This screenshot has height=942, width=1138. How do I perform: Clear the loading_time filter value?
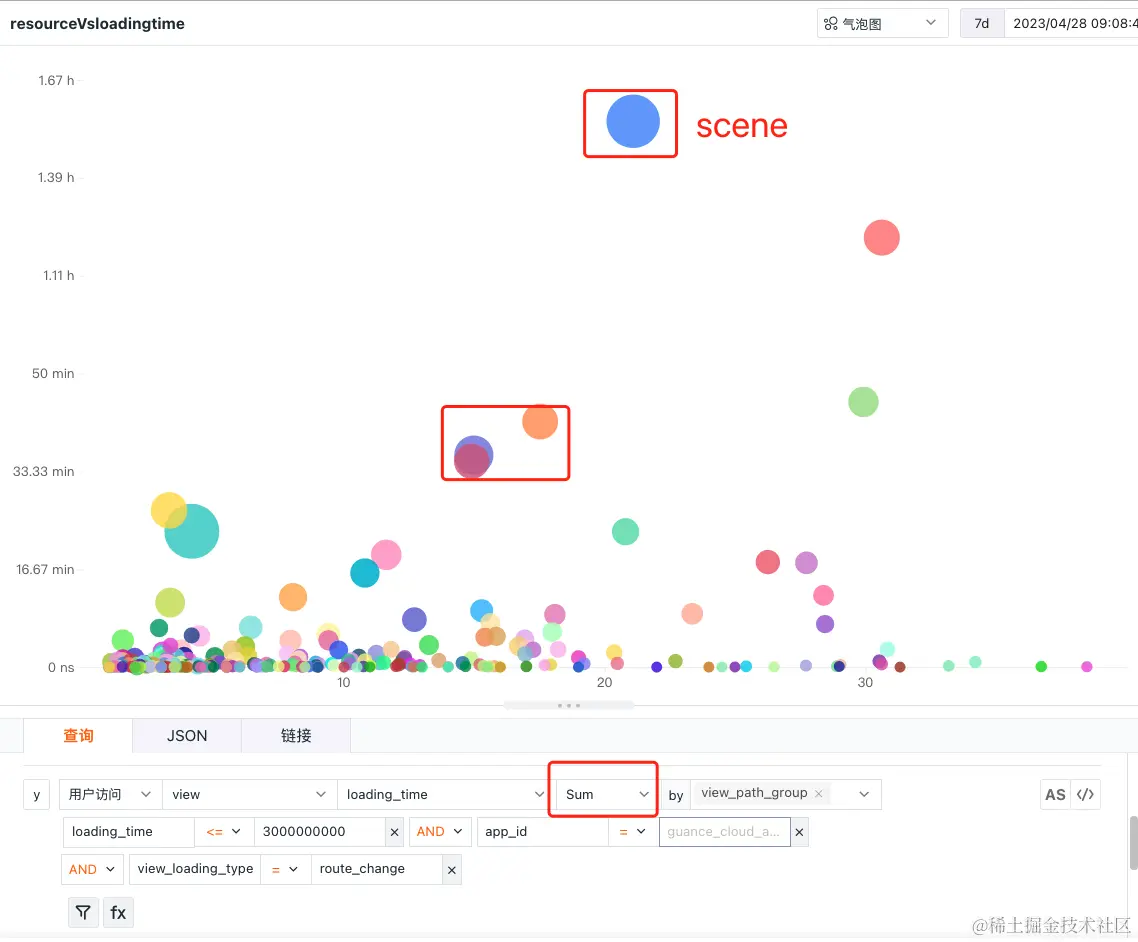(394, 832)
